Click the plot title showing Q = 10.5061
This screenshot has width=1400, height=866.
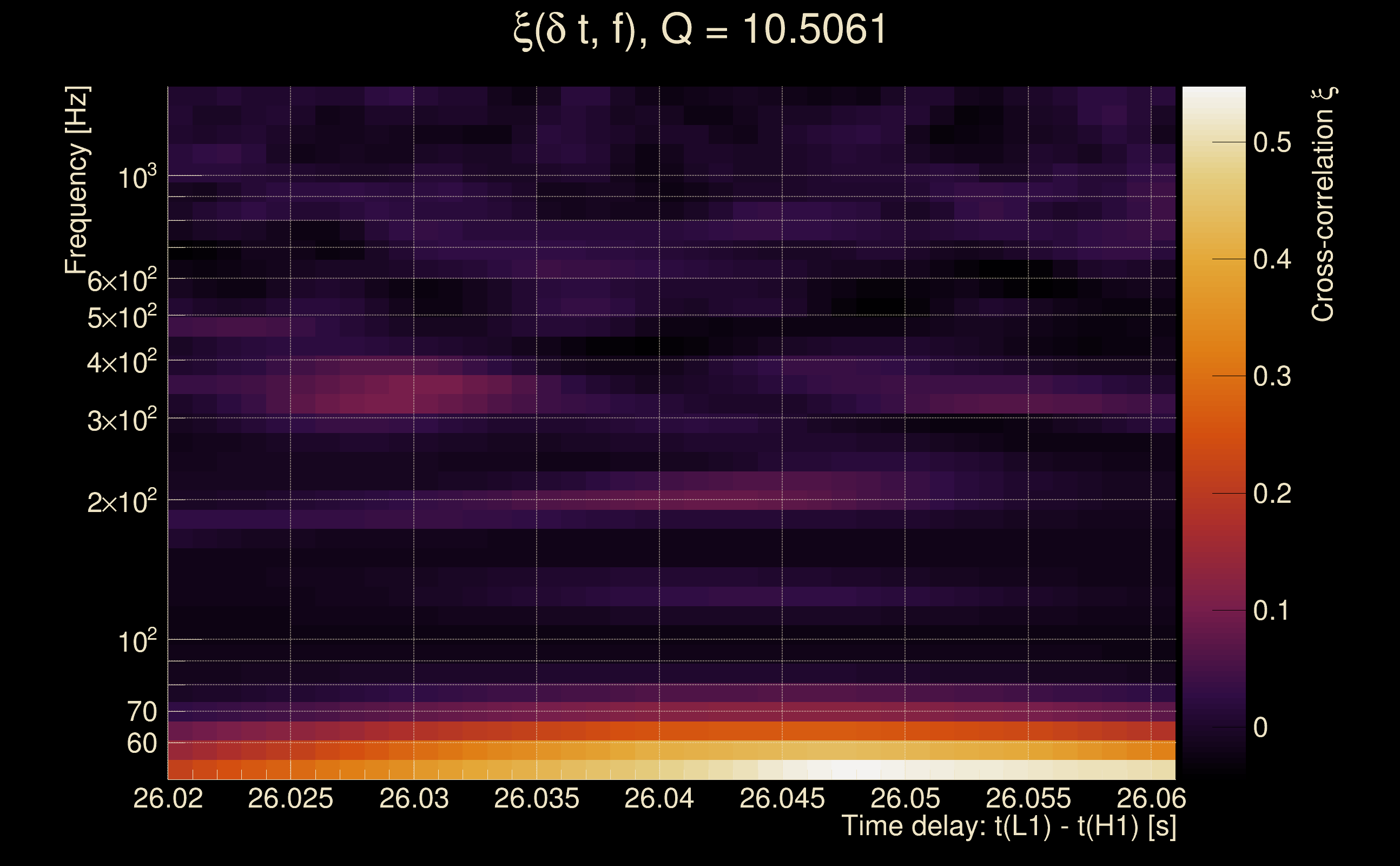699,30
